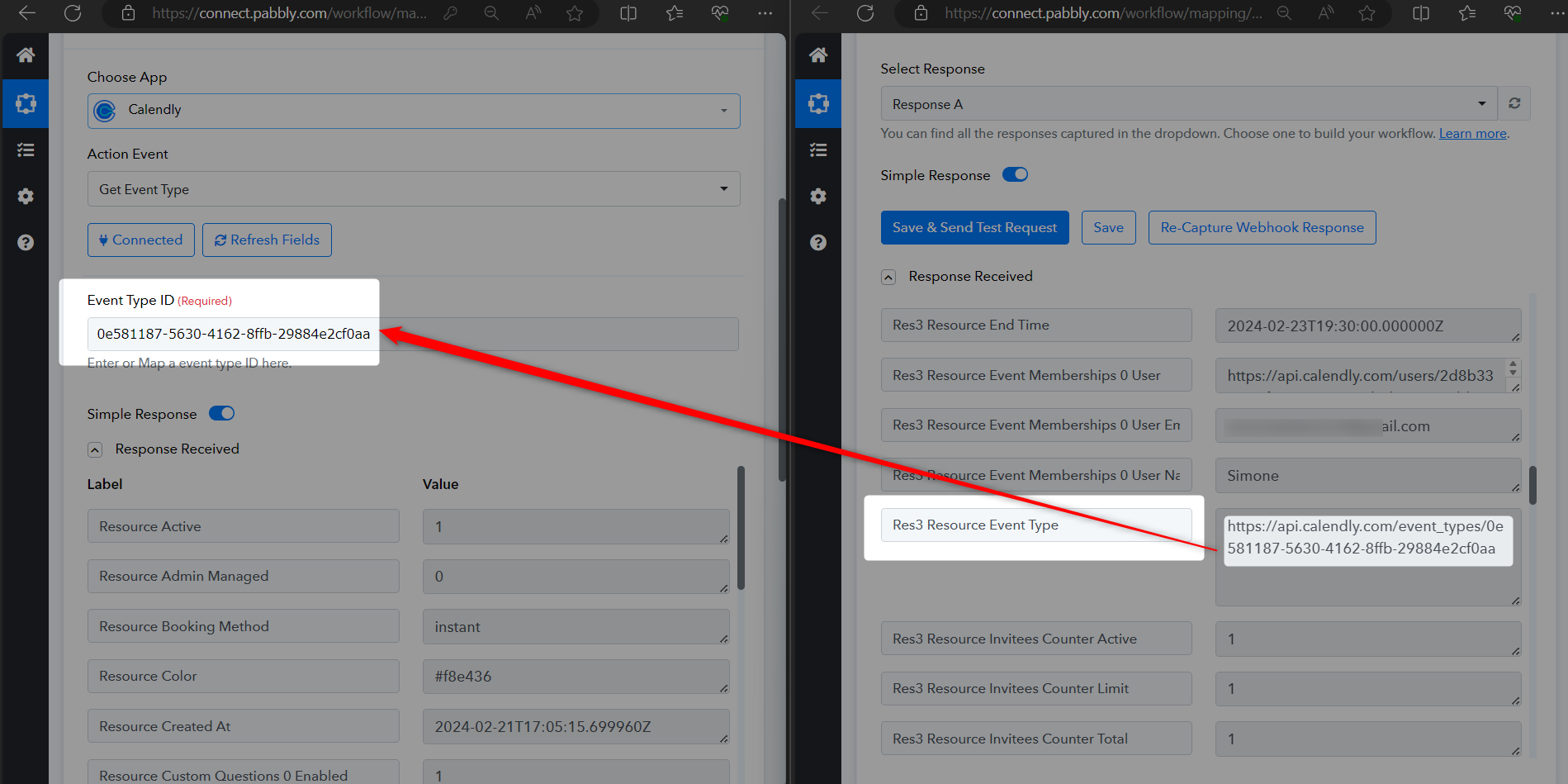The image size is (1568, 784).
Task: View site info lock in left browser
Action: (x=128, y=13)
